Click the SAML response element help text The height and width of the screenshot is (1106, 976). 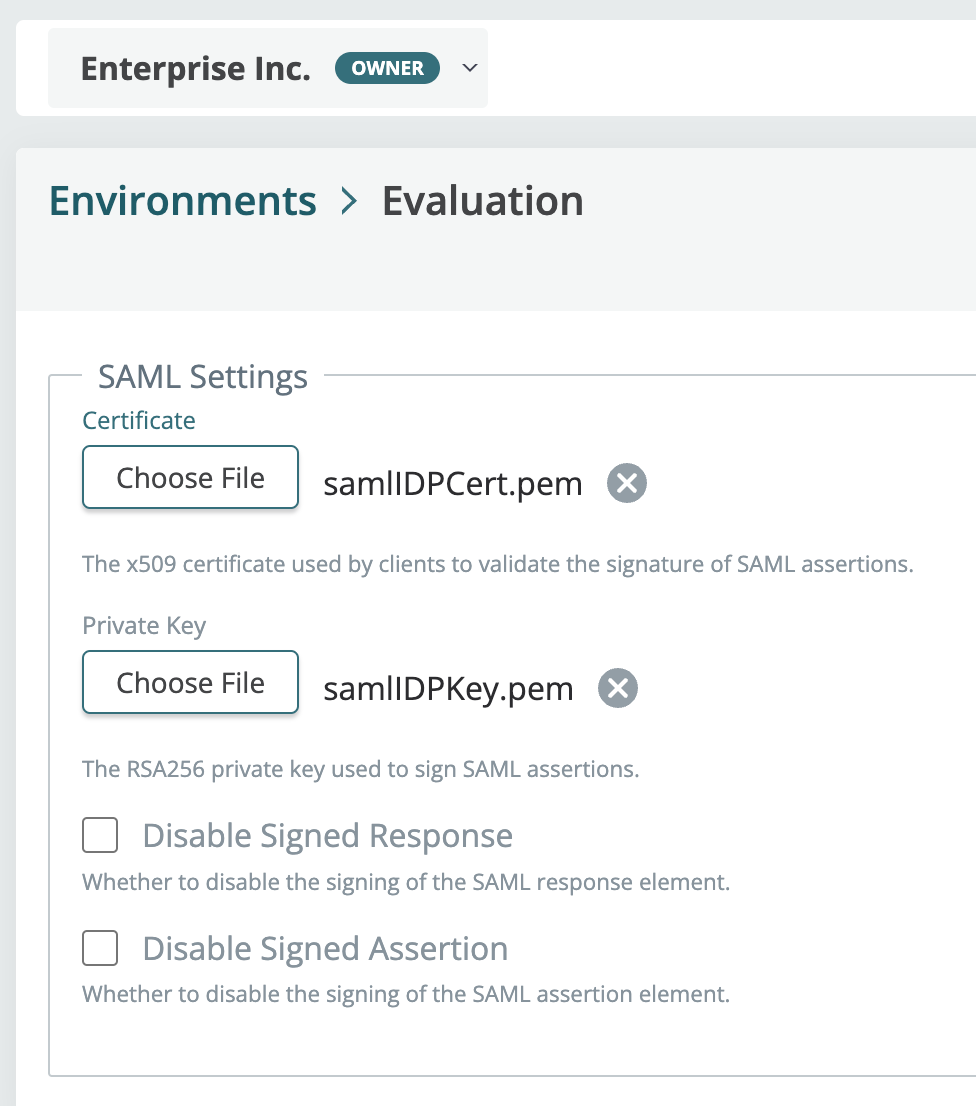click(x=406, y=882)
